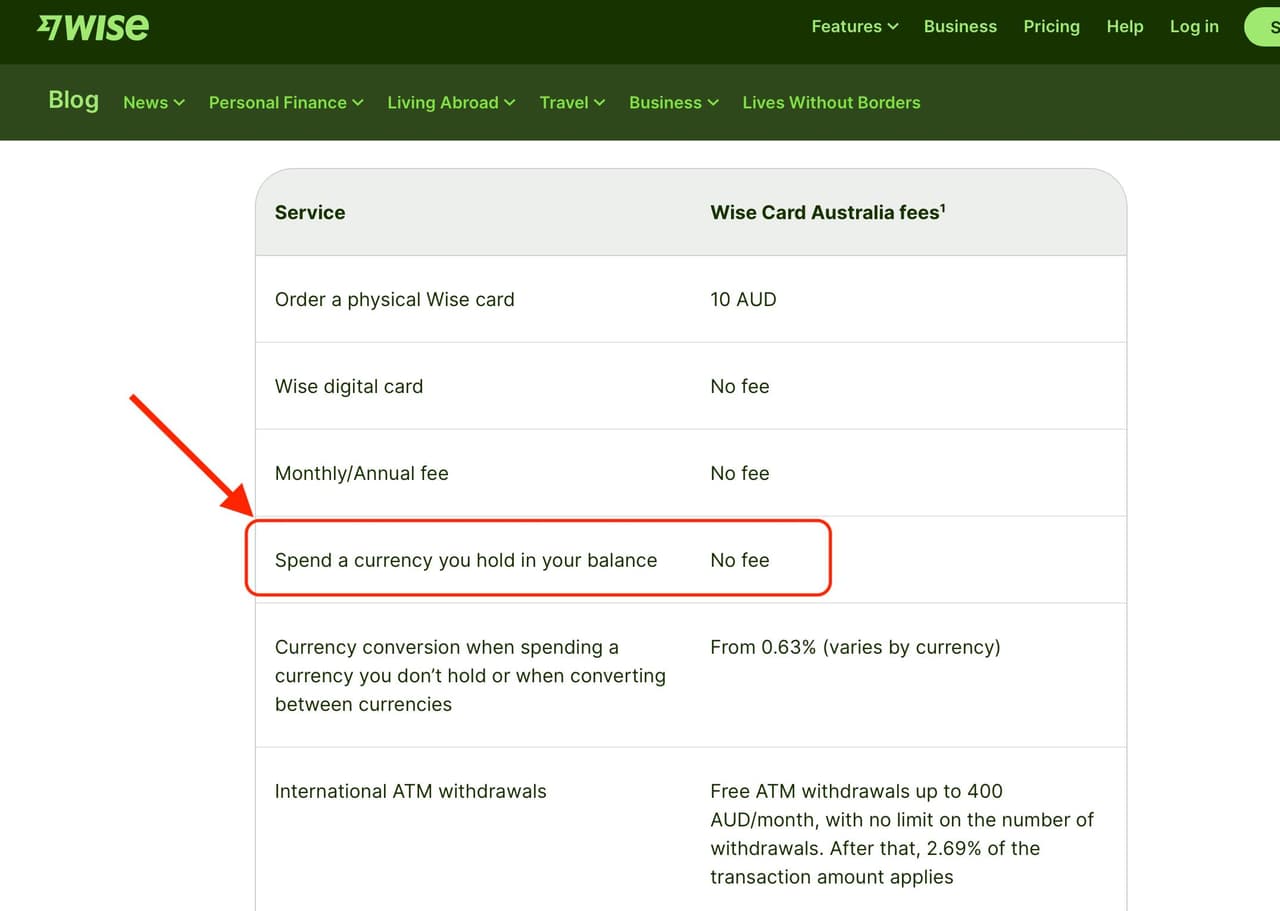The width and height of the screenshot is (1280, 911).
Task: Expand the Personal Finance category
Action: [x=286, y=102]
